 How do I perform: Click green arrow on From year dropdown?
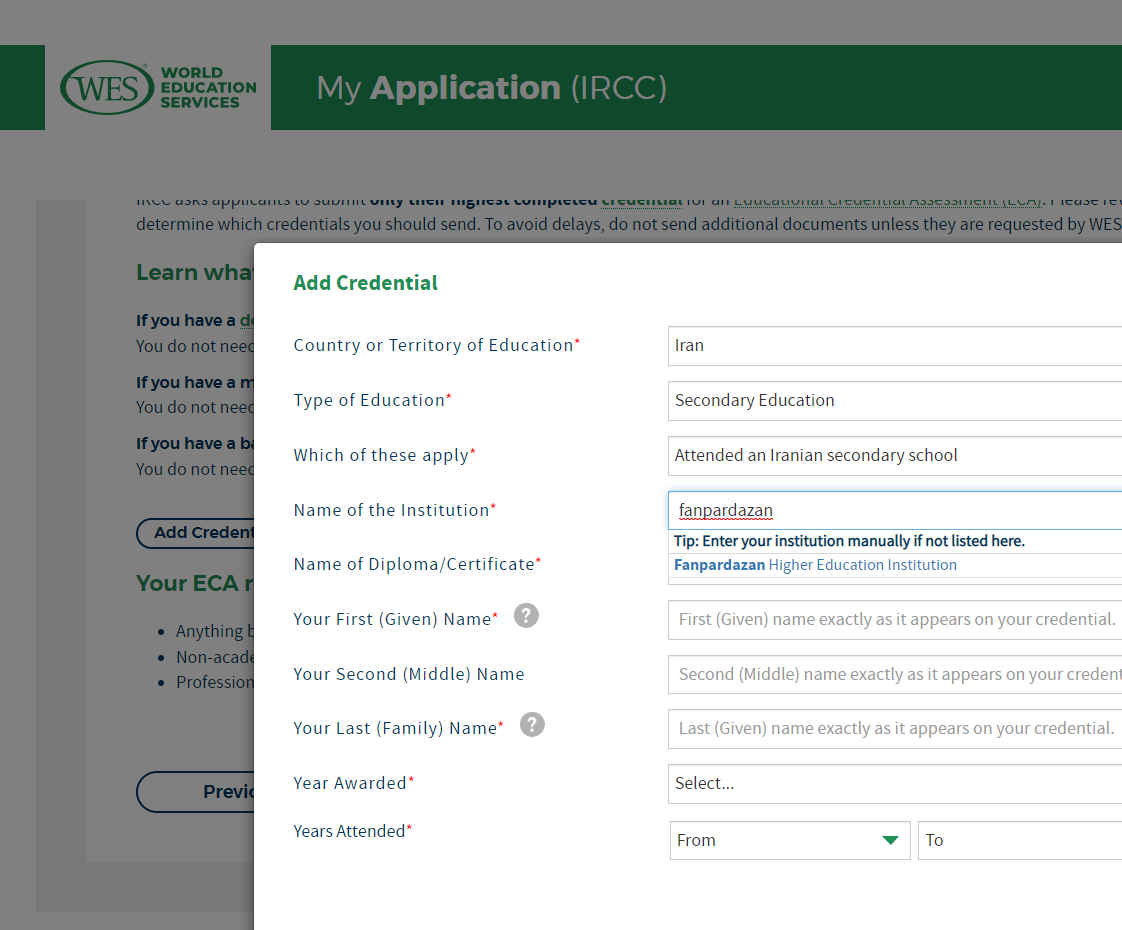point(890,840)
